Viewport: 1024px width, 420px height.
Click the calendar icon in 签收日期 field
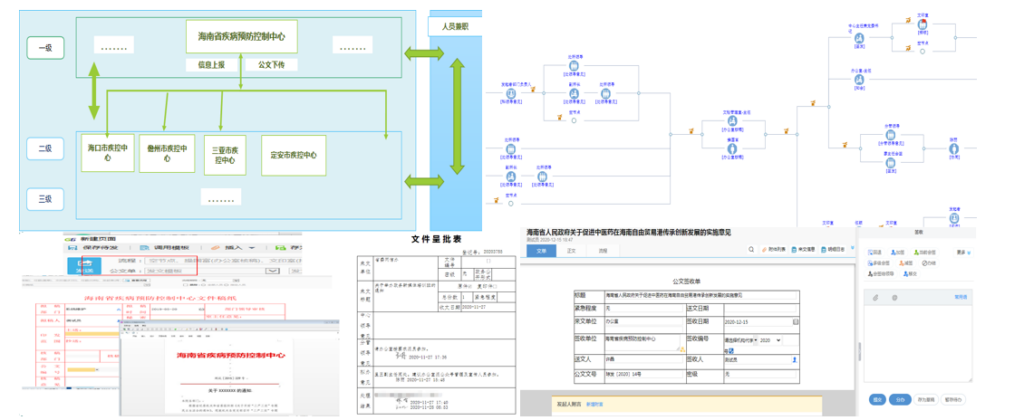[795, 323]
